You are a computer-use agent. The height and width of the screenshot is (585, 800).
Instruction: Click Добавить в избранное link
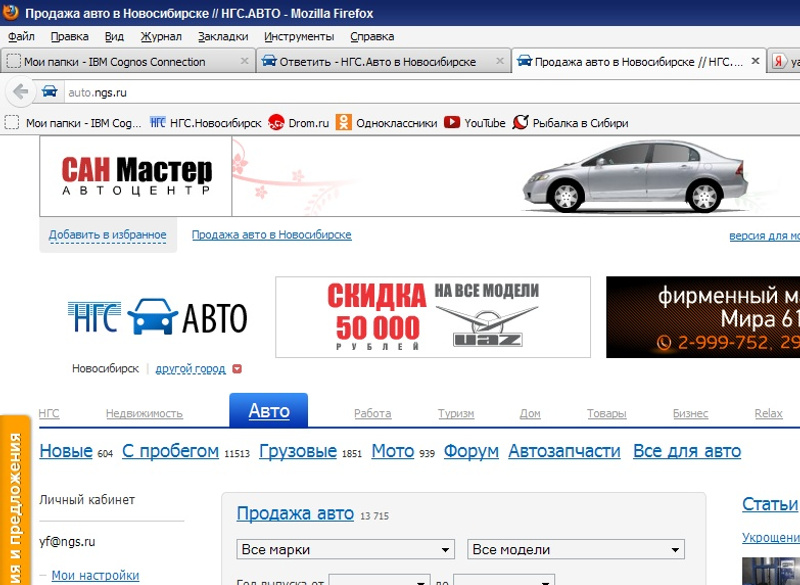tap(107, 235)
